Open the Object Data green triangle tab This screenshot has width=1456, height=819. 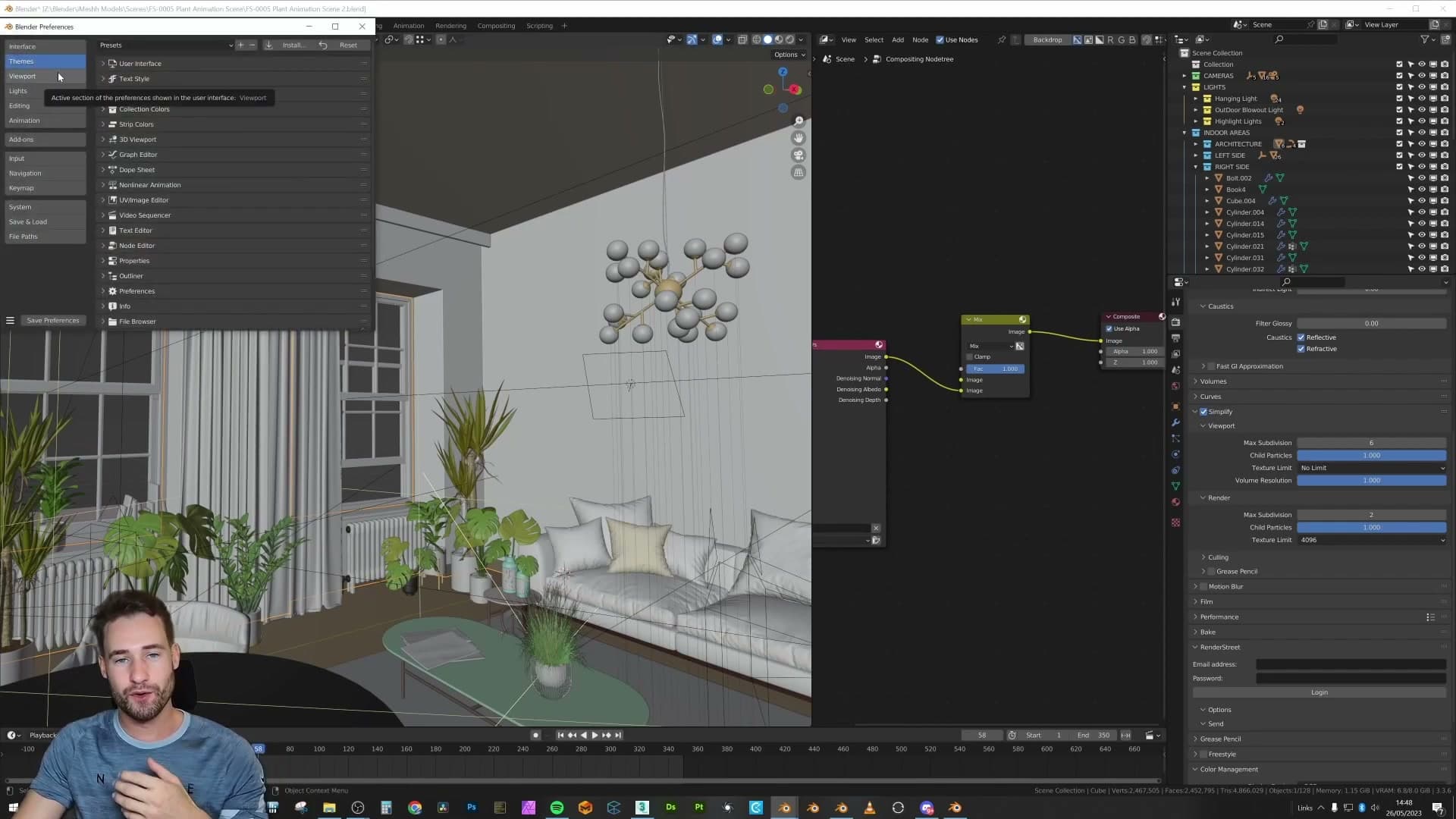[1175, 486]
